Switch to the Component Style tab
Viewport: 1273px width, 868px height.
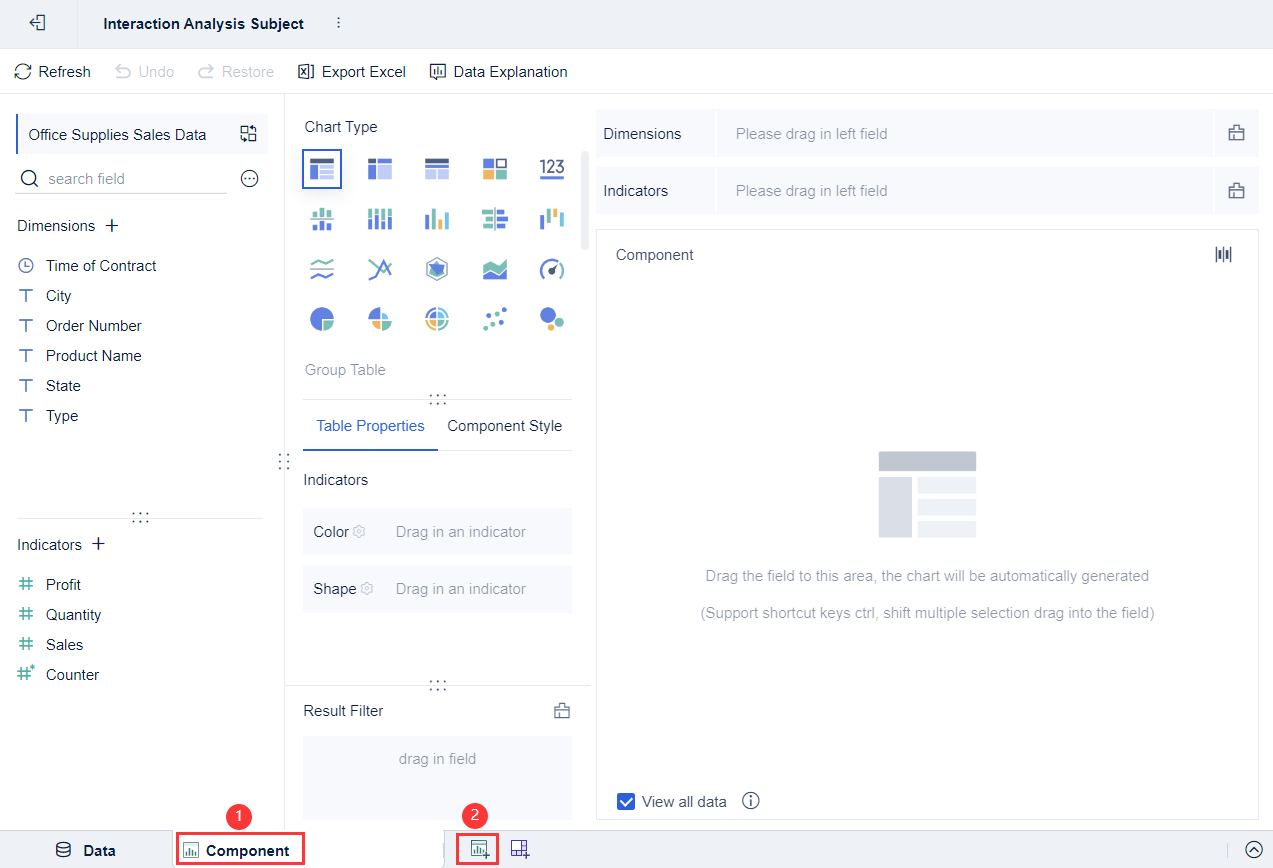tap(504, 425)
